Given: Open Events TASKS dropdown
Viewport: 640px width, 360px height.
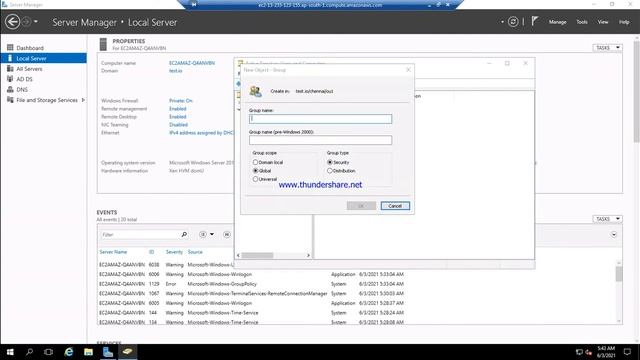Looking at the screenshot, I should tap(607, 219).
